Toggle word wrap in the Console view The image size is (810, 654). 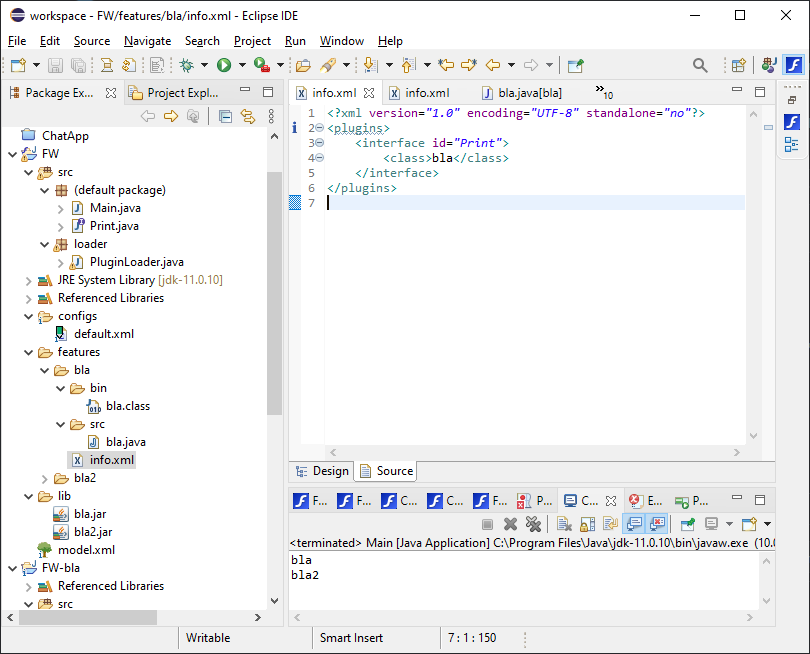[x=608, y=523]
